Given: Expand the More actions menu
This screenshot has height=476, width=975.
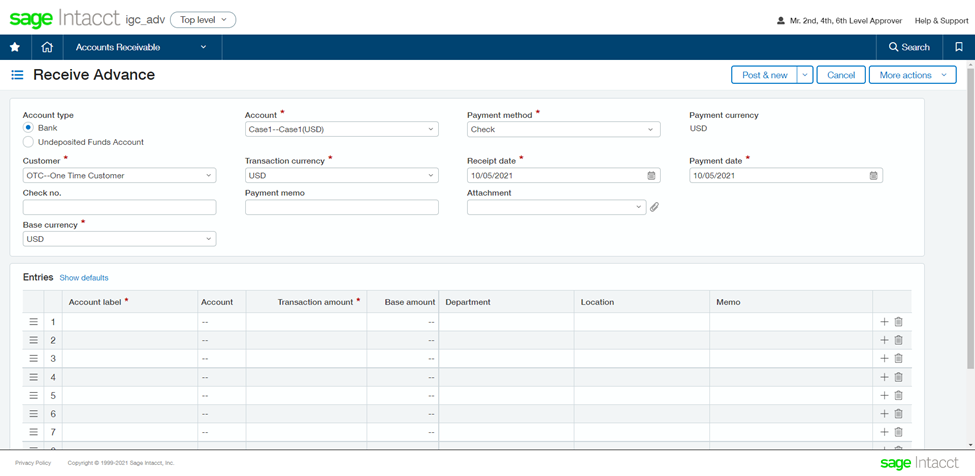Looking at the screenshot, I should [912, 75].
